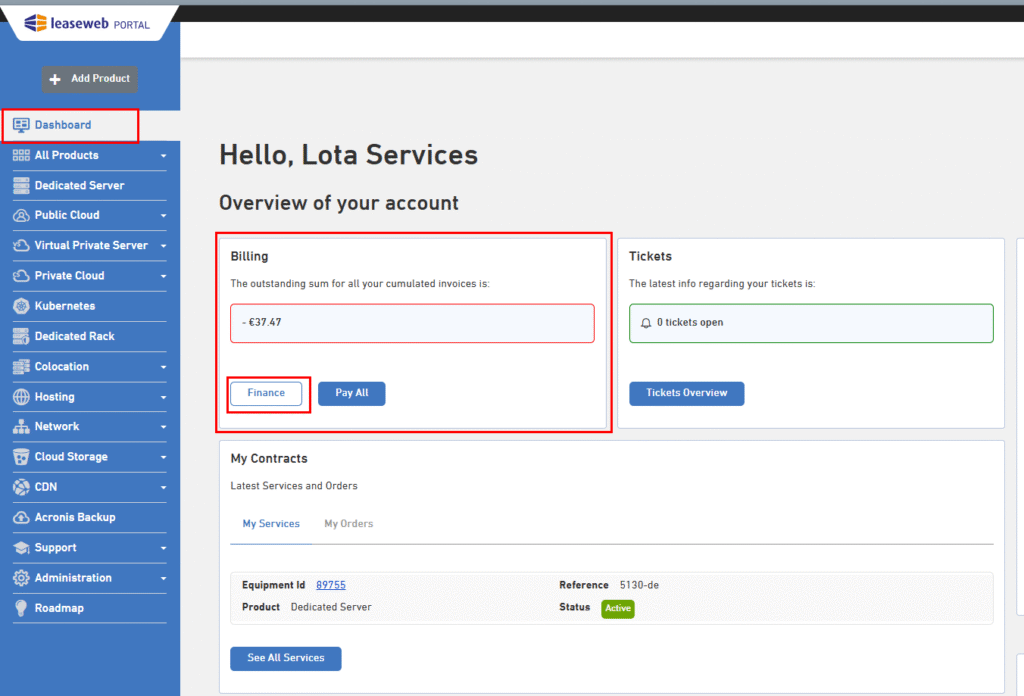Click the Acronis Backup cloud icon
Viewport: 1024px width, 696px height.
click(21, 517)
